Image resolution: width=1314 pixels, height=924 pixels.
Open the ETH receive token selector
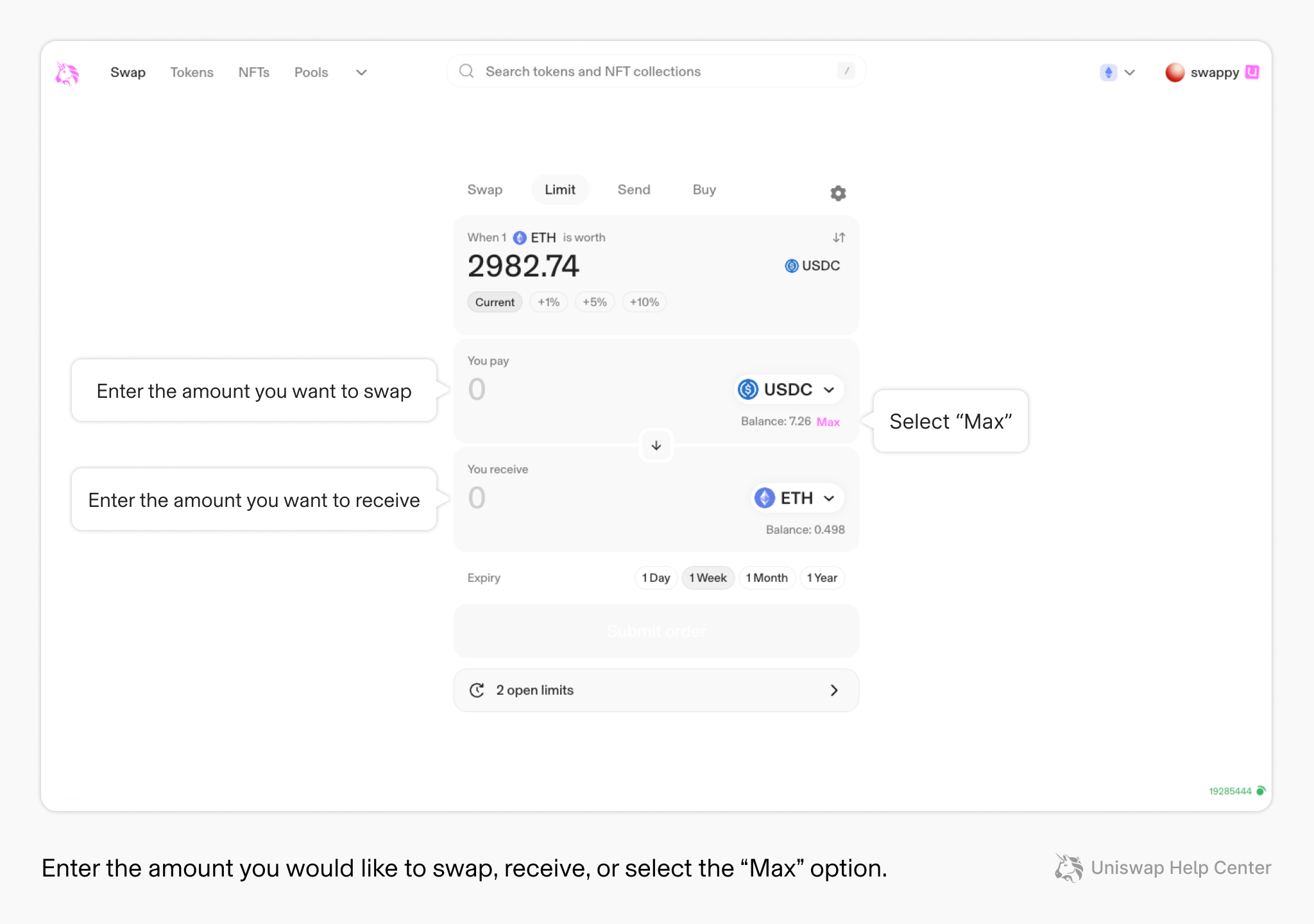[797, 498]
